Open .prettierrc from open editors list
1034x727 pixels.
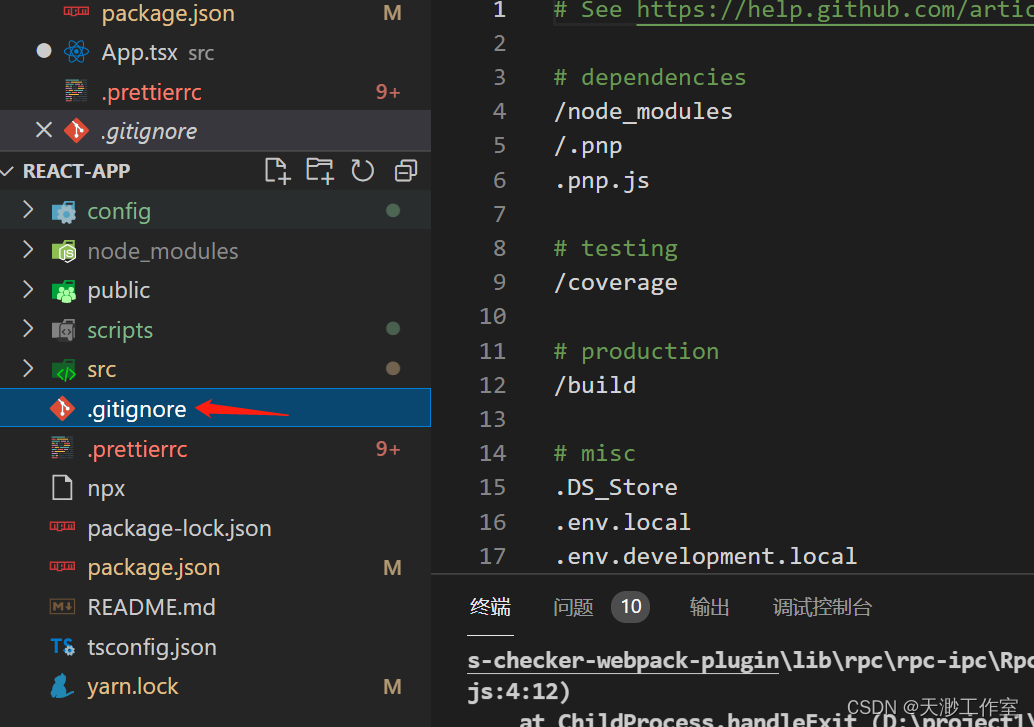tap(151, 92)
